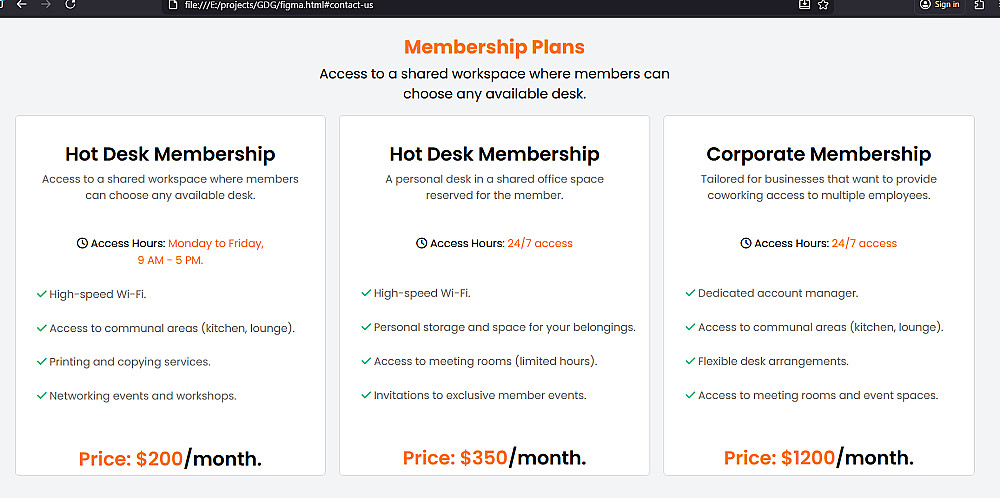Click checkmark next to Dedicated account manager

pos(690,293)
